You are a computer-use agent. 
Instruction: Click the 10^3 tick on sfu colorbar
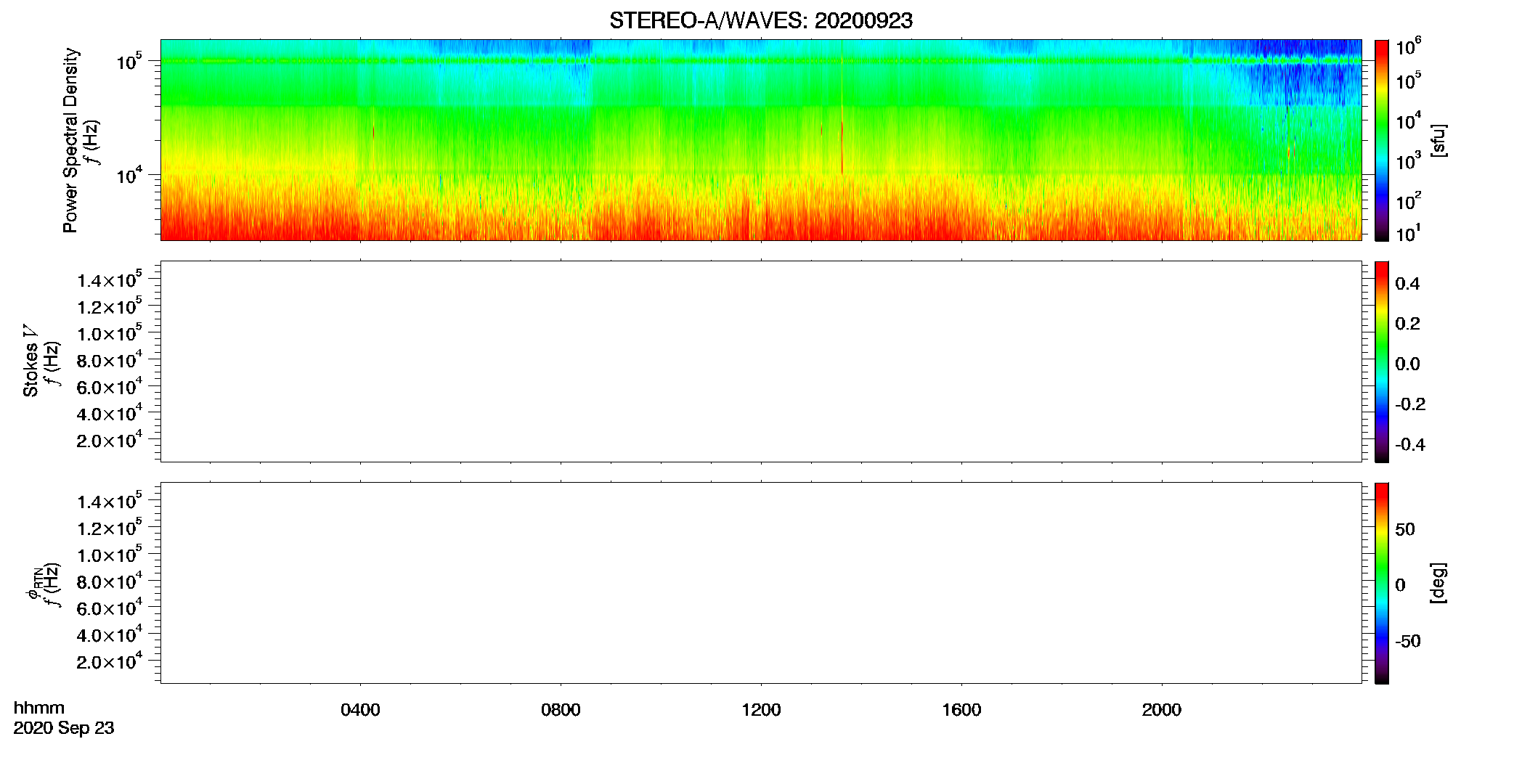tap(1408, 161)
